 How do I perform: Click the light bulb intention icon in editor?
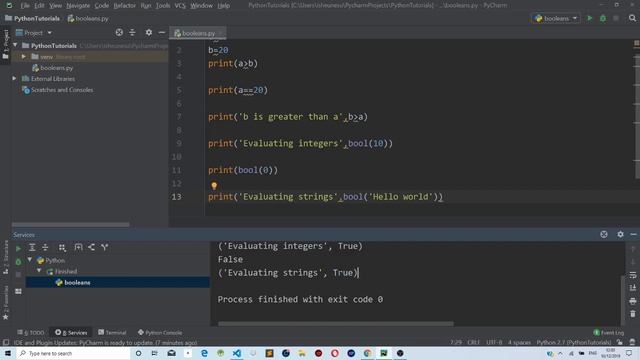[x=214, y=186]
